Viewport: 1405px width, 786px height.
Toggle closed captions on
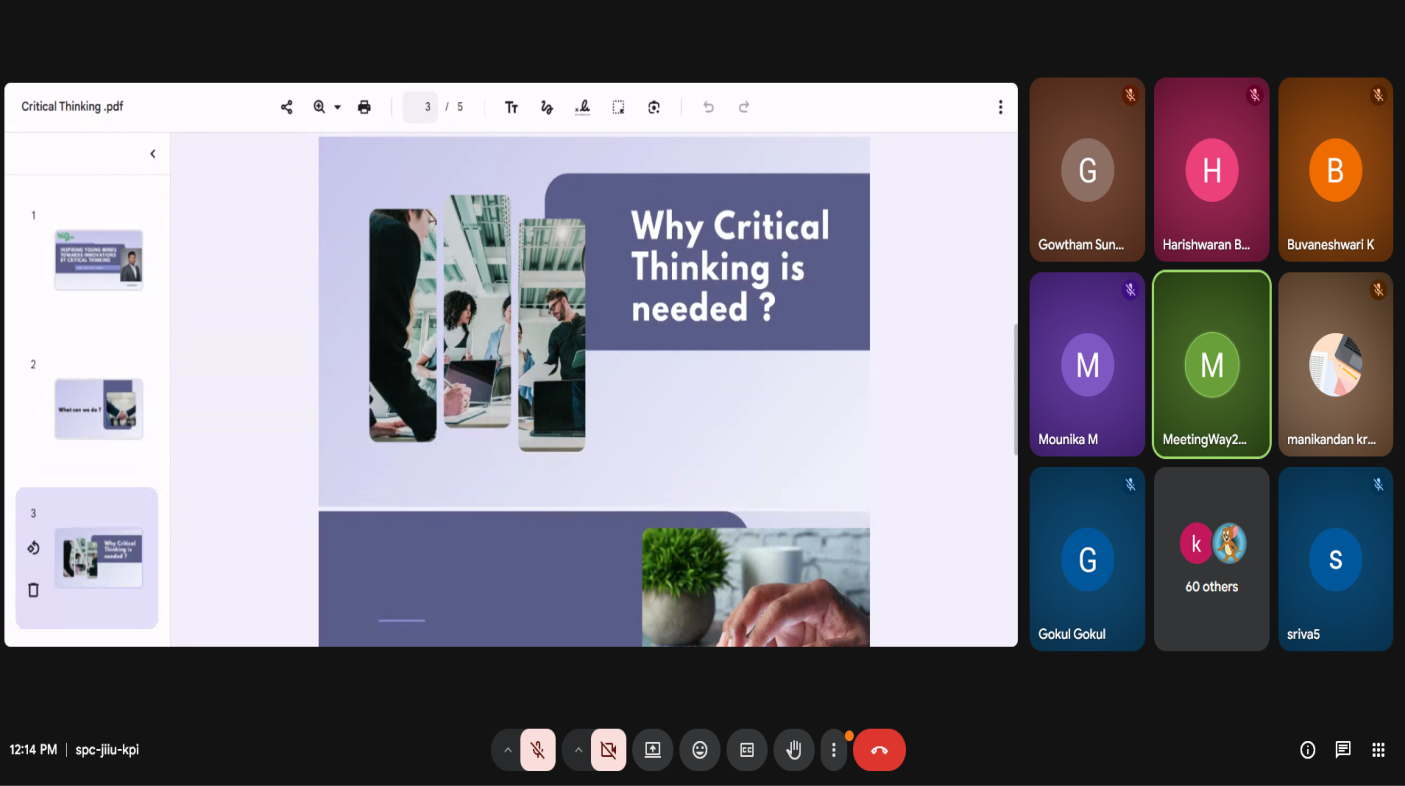pos(747,750)
